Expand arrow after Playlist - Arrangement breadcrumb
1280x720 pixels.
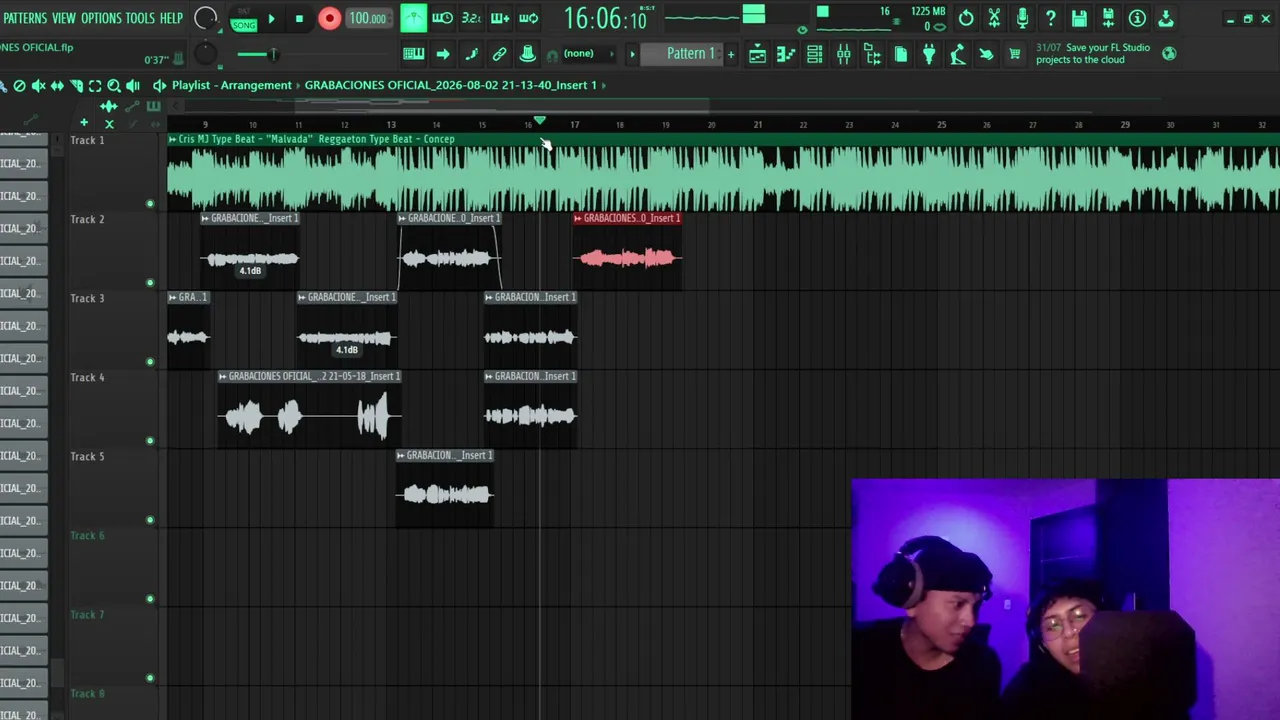coord(298,85)
